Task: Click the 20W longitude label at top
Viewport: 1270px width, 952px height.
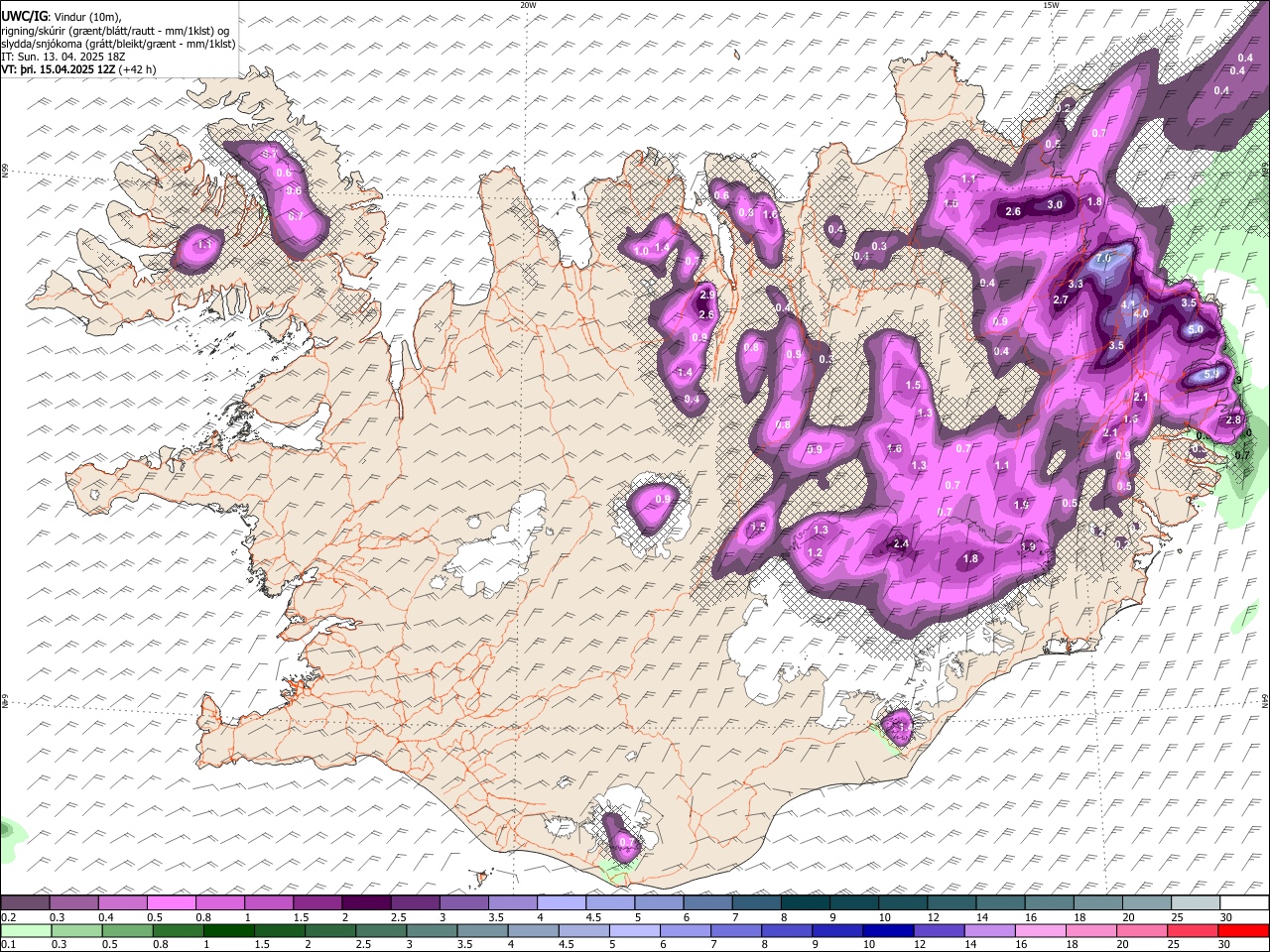Action: tap(528, 5)
